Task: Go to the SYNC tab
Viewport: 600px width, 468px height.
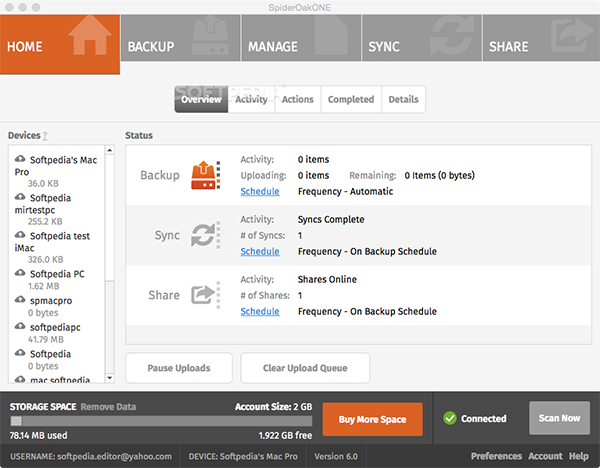Action: (422, 38)
